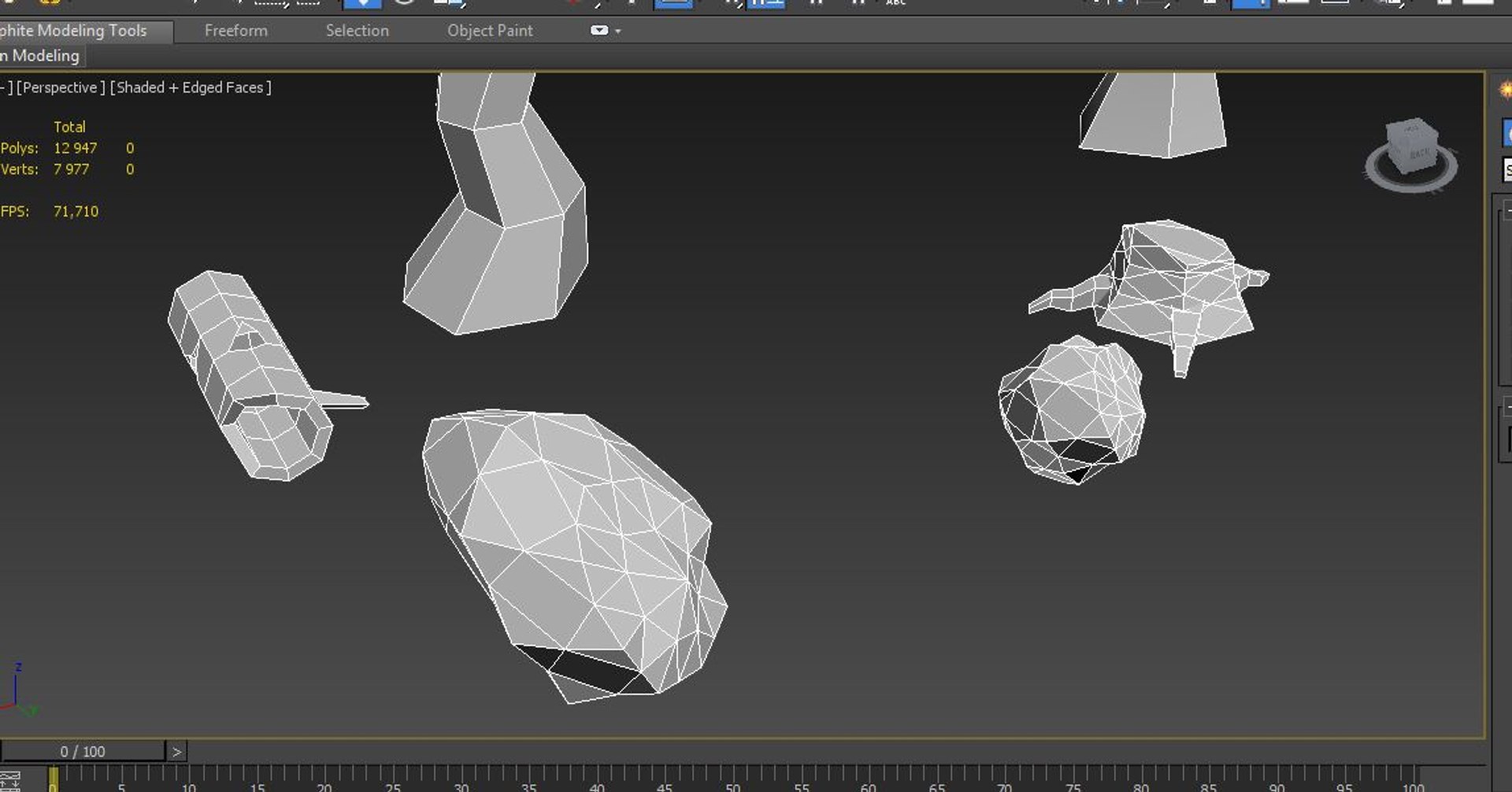Switch to the Freeform ribbon tab

point(236,31)
